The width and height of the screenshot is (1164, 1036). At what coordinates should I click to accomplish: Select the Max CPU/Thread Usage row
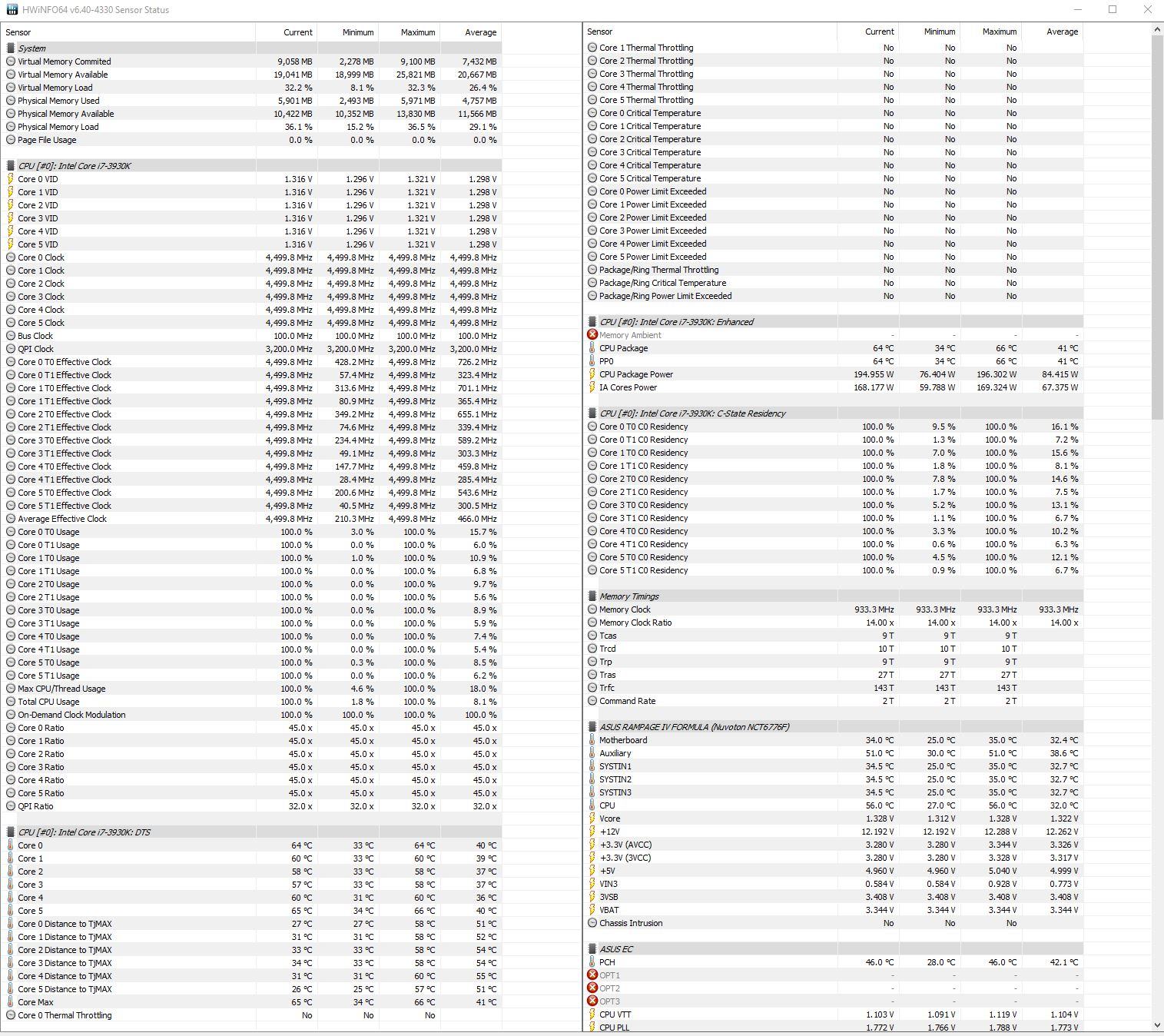[x=252, y=689]
